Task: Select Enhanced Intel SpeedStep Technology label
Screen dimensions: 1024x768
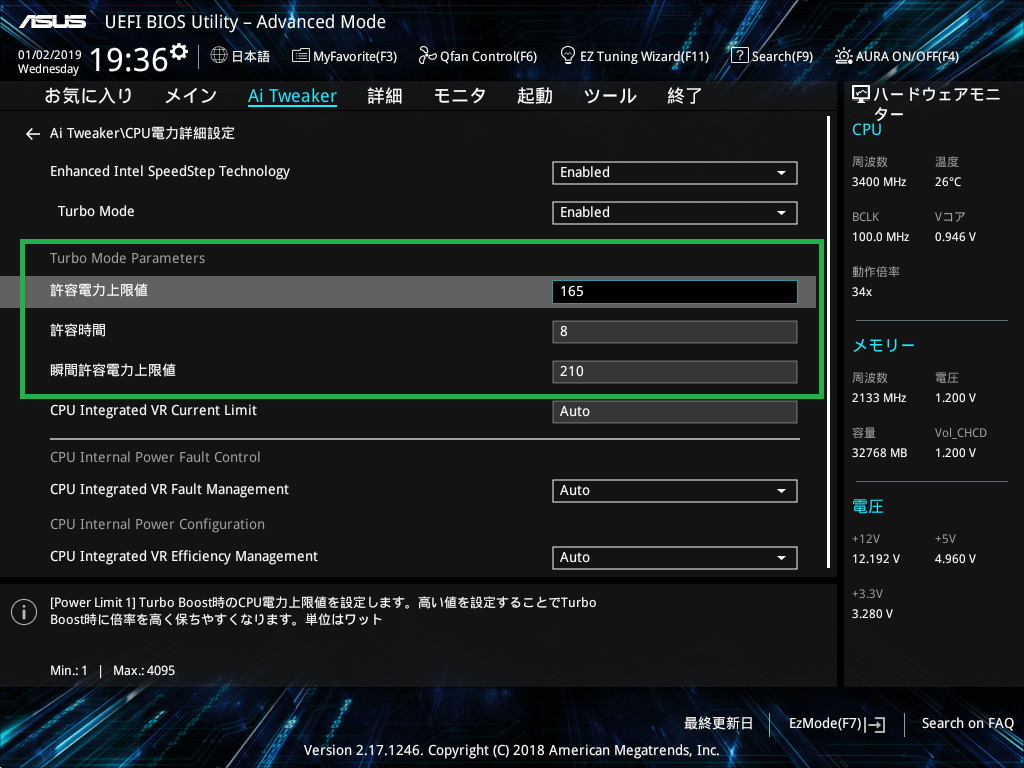Action: click(170, 172)
